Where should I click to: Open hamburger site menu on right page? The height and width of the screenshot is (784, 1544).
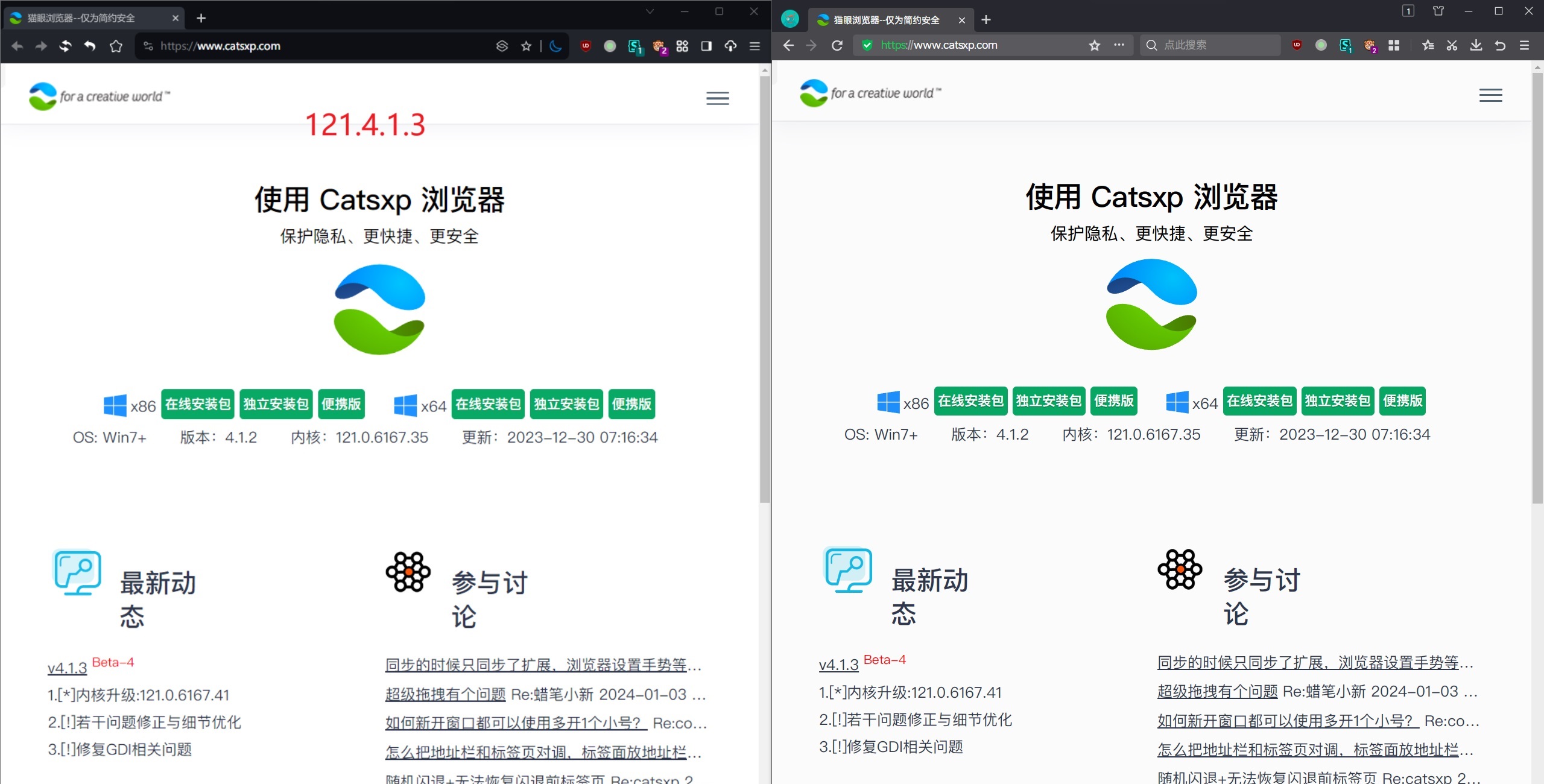click(1490, 95)
